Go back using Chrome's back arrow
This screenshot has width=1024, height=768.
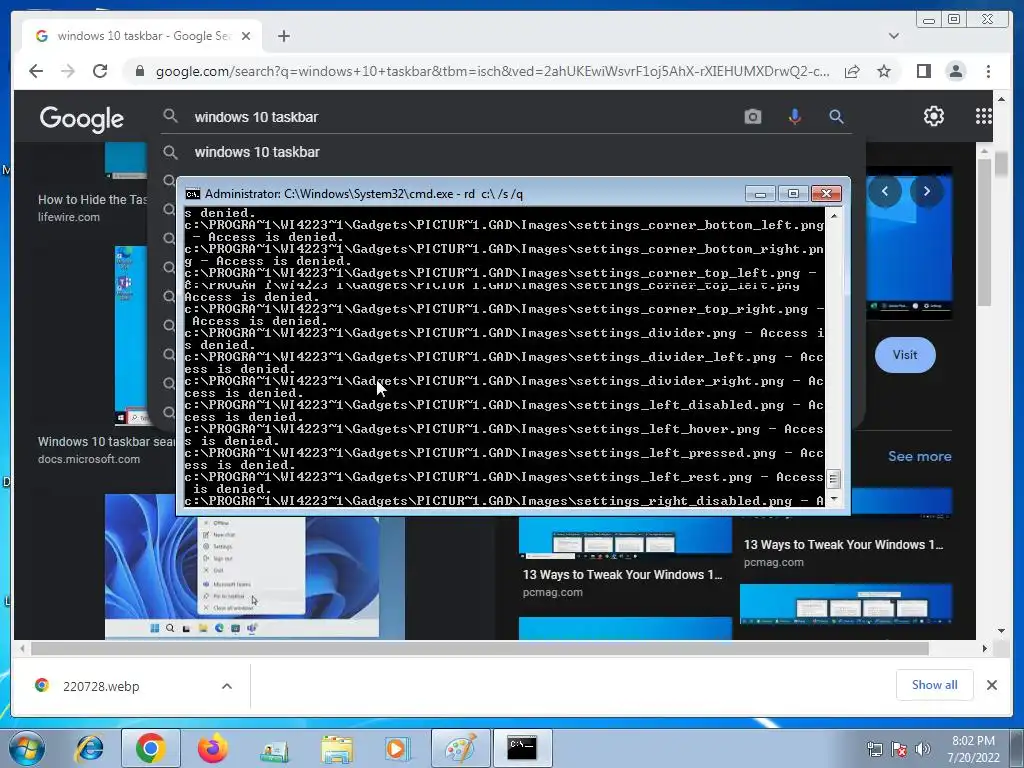pos(36,71)
